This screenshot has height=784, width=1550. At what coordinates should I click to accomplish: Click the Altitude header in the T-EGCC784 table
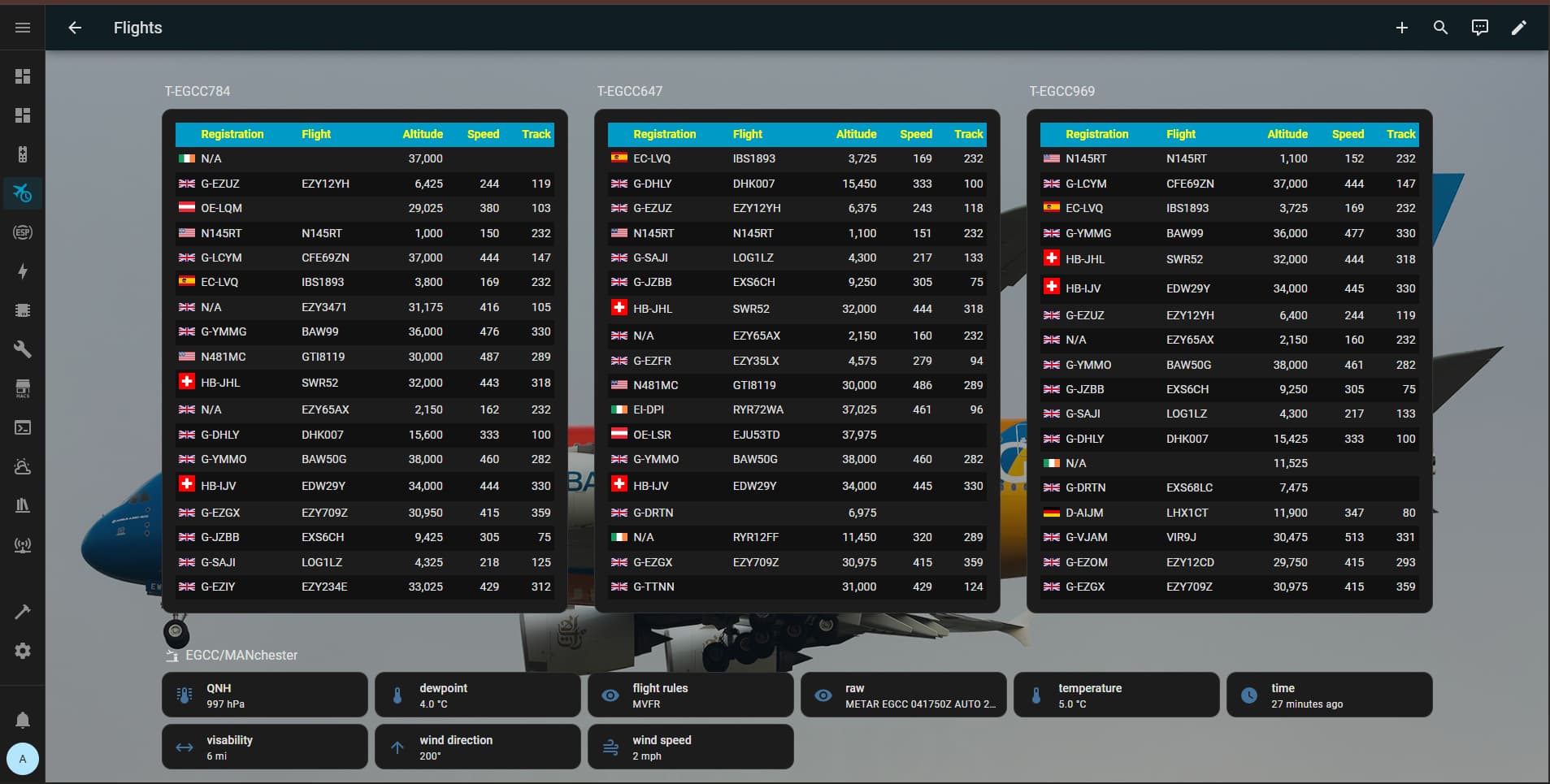coord(423,134)
